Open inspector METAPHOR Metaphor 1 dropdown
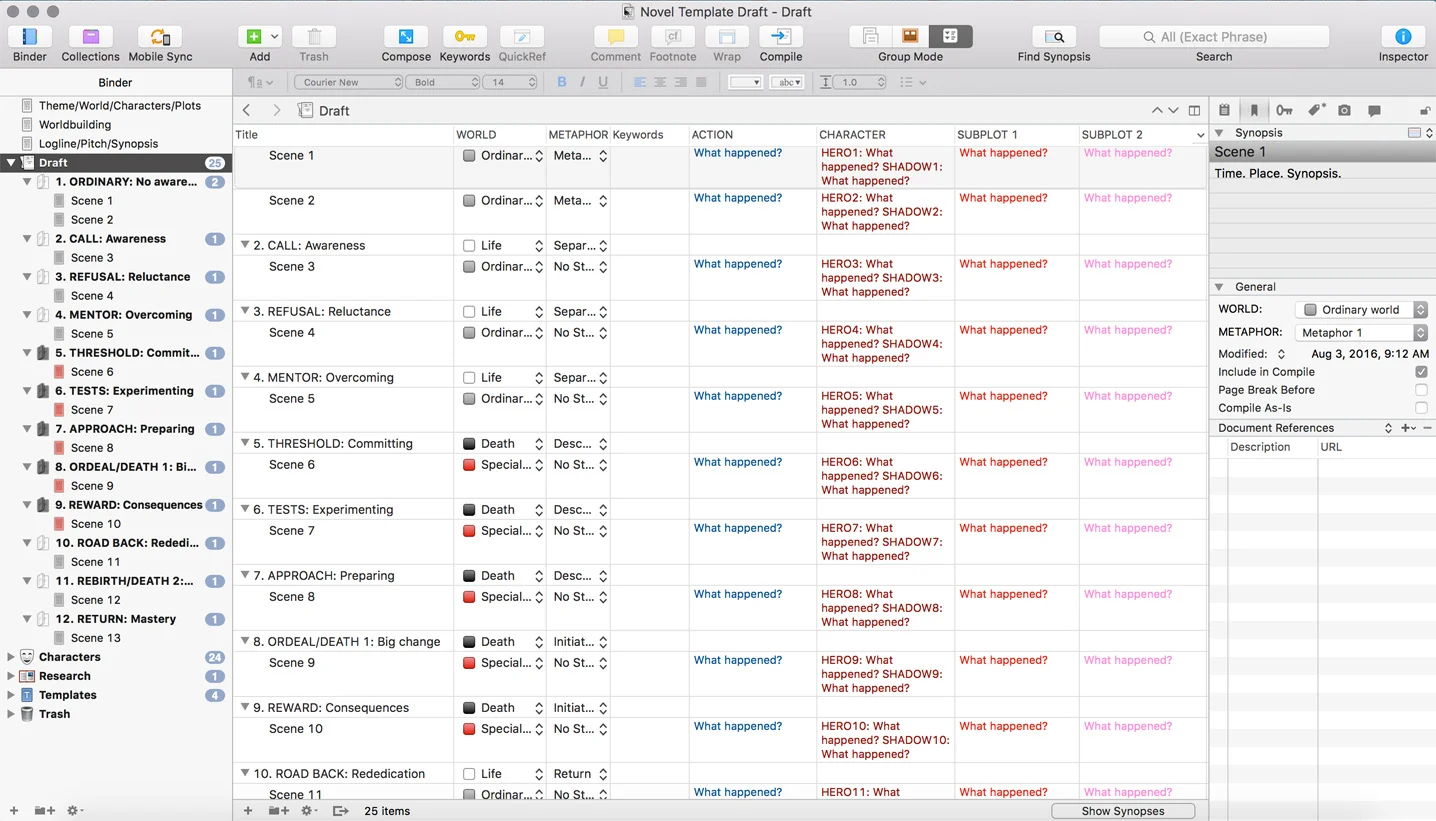The height and width of the screenshot is (821, 1436). pos(1361,333)
